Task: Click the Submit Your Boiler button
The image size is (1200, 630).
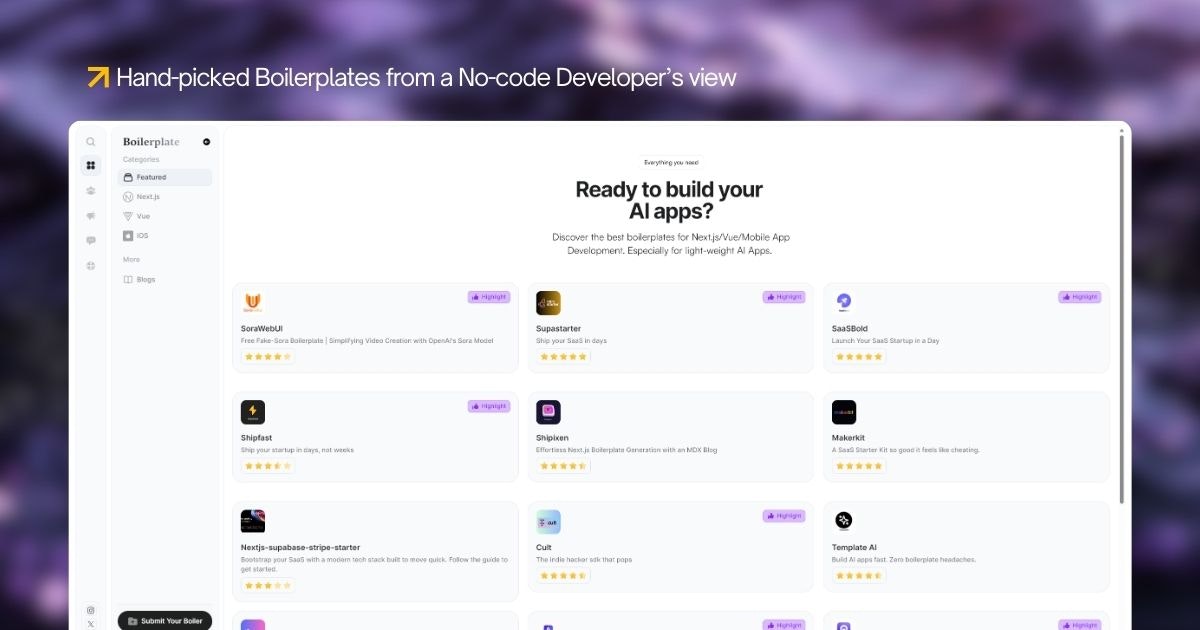Action: (165, 621)
